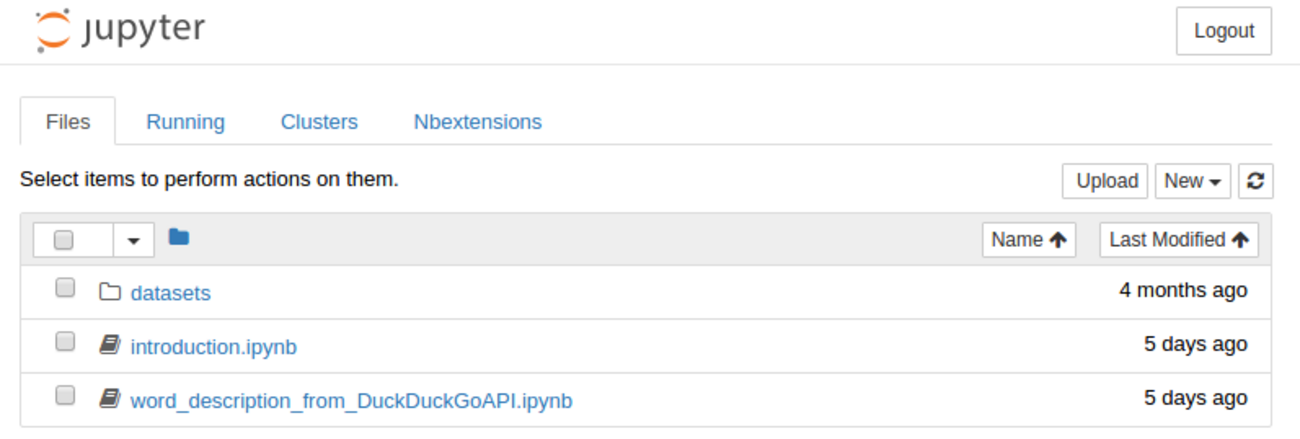
Task: Click the Last Modified sort arrow
Action: 1240,240
